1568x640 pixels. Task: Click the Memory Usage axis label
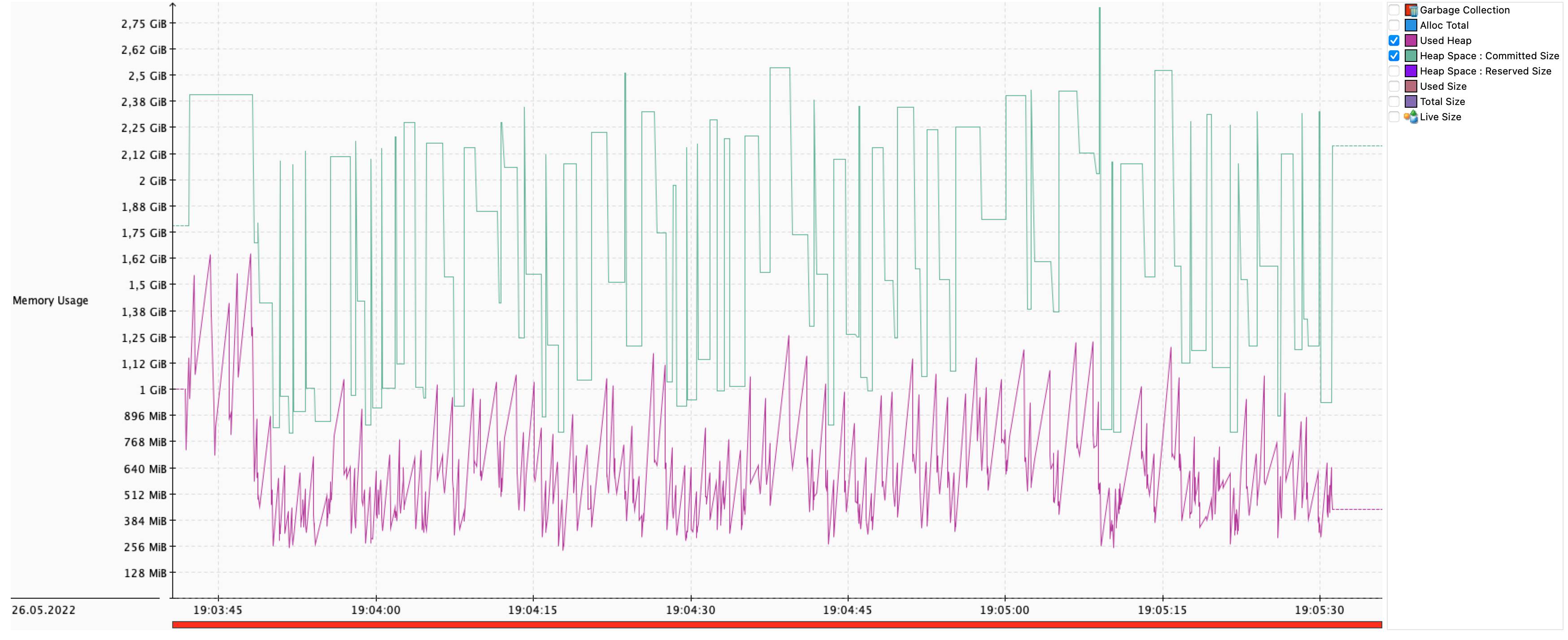51,300
